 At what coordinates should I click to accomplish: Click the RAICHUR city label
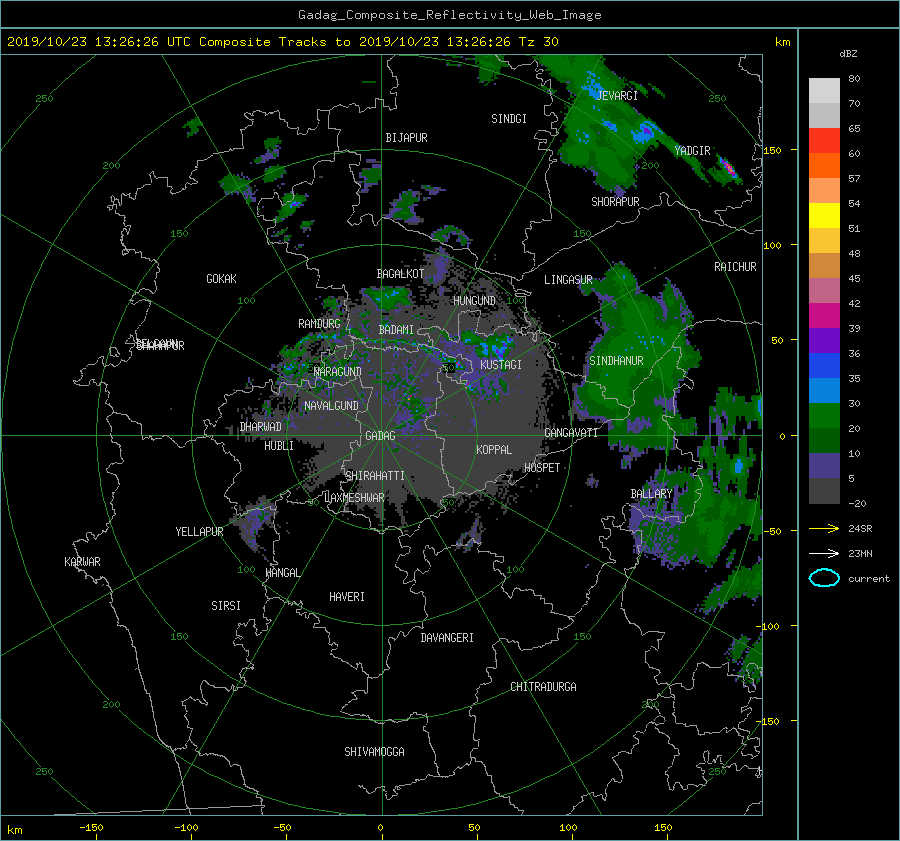[735, 267]
